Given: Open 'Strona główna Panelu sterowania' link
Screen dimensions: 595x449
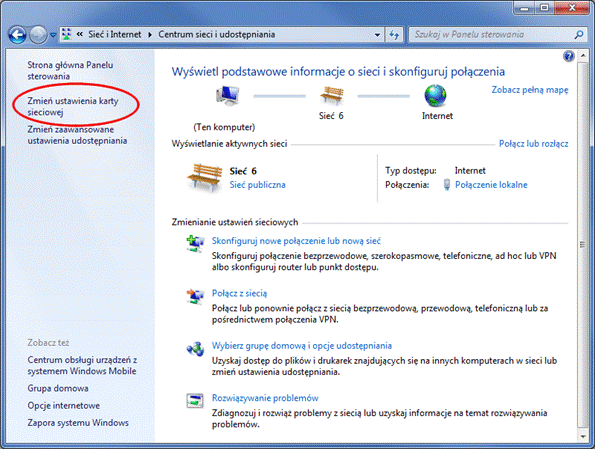Looking at the screenshot, I should [70, 71].
